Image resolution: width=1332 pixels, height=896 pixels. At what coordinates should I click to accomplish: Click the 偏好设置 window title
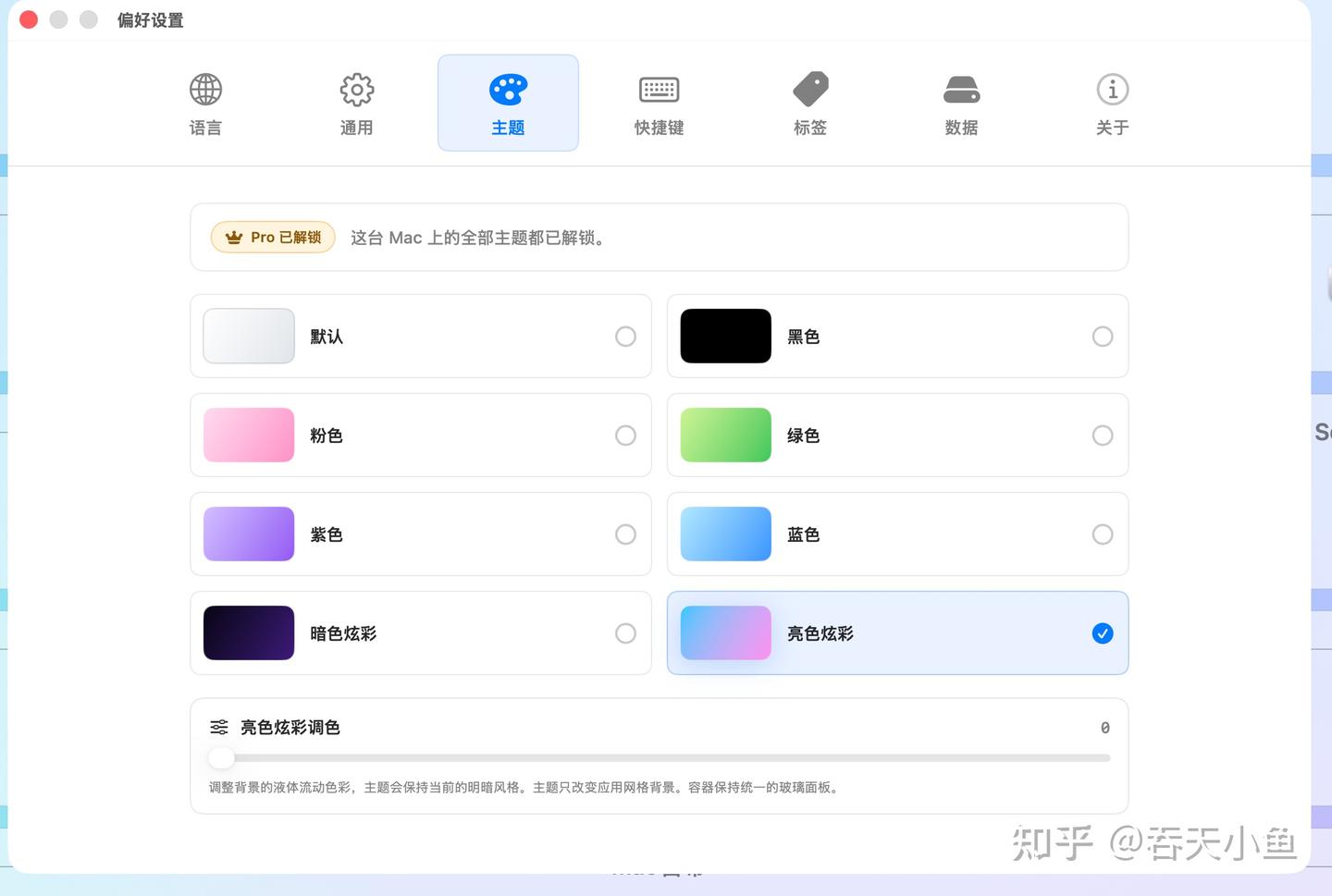[150, 20]
